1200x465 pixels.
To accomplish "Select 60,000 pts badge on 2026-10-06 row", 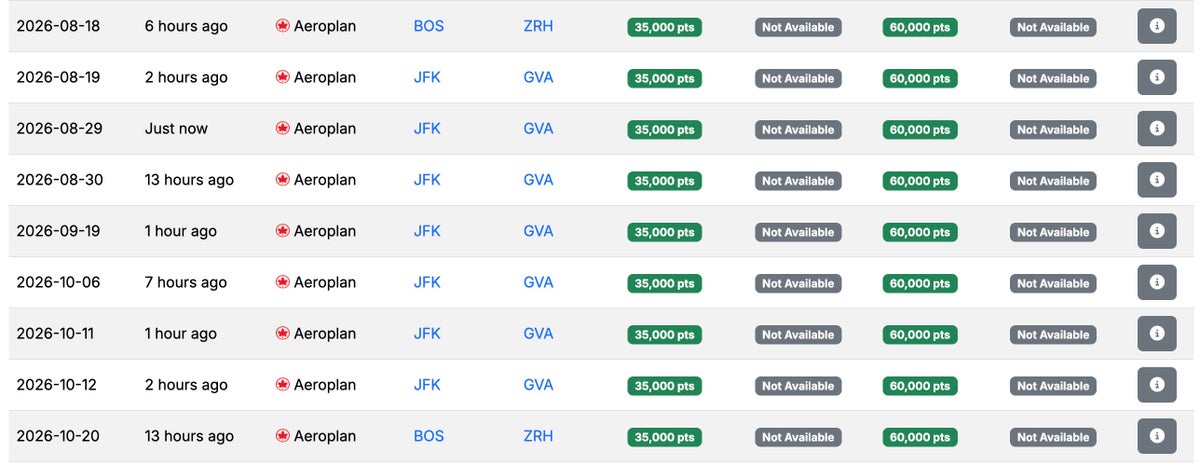I will (x=920, y=283).
